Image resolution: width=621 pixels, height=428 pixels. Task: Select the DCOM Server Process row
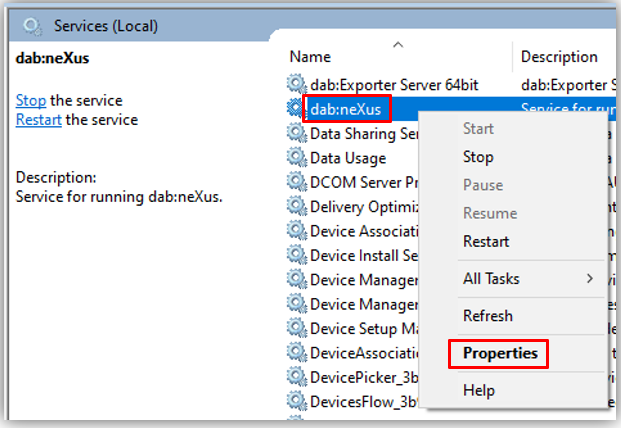coord(364,182)
